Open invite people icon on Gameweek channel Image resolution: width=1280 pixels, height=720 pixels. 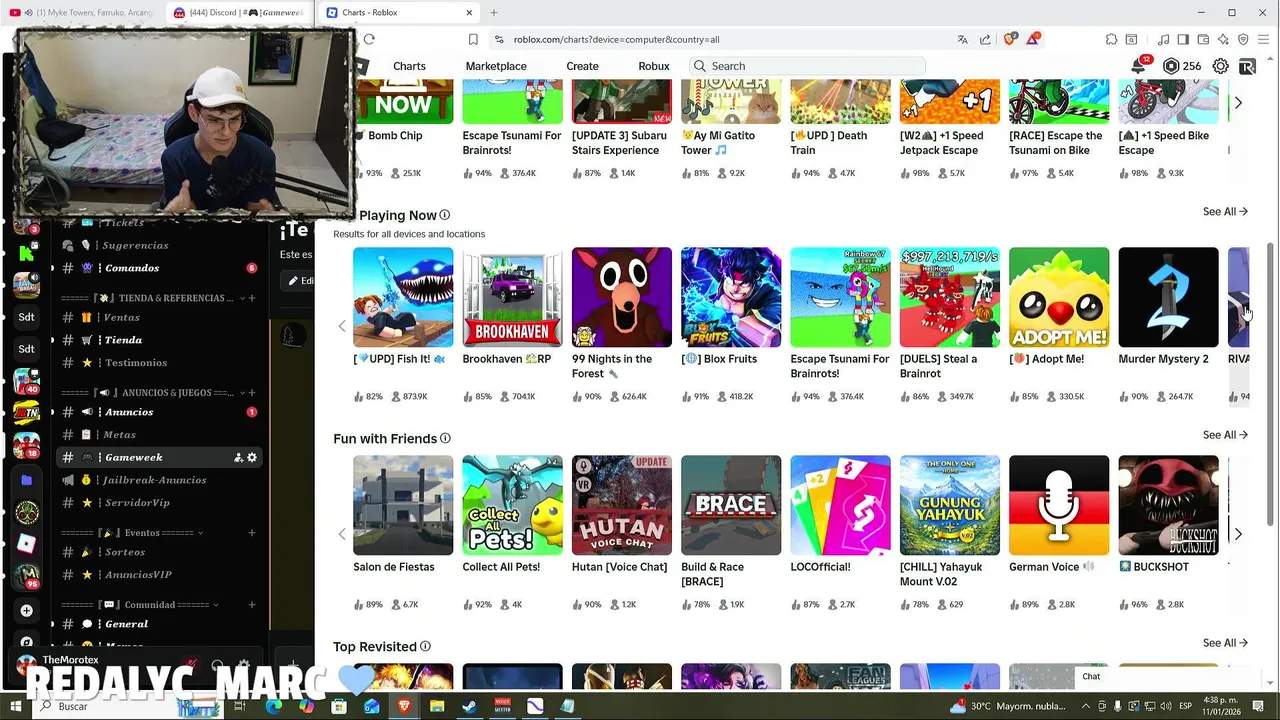tap(238, 457)
